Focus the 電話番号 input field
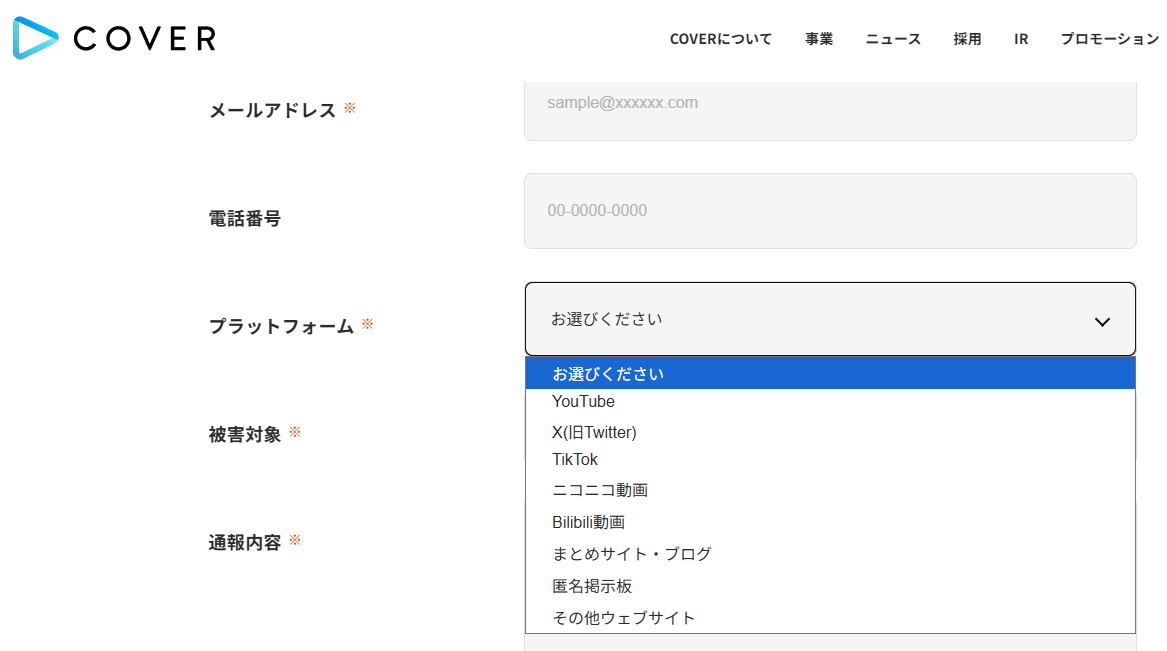The width and height of the screenshot is (1167, 651). tap(829, 211)
